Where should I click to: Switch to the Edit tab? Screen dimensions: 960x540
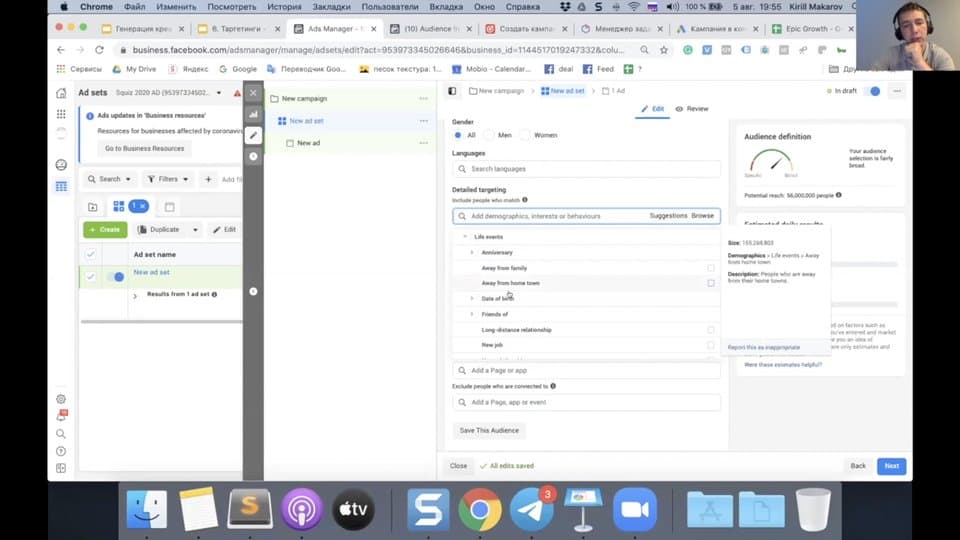pyautogui.click(x=652, y=109)
